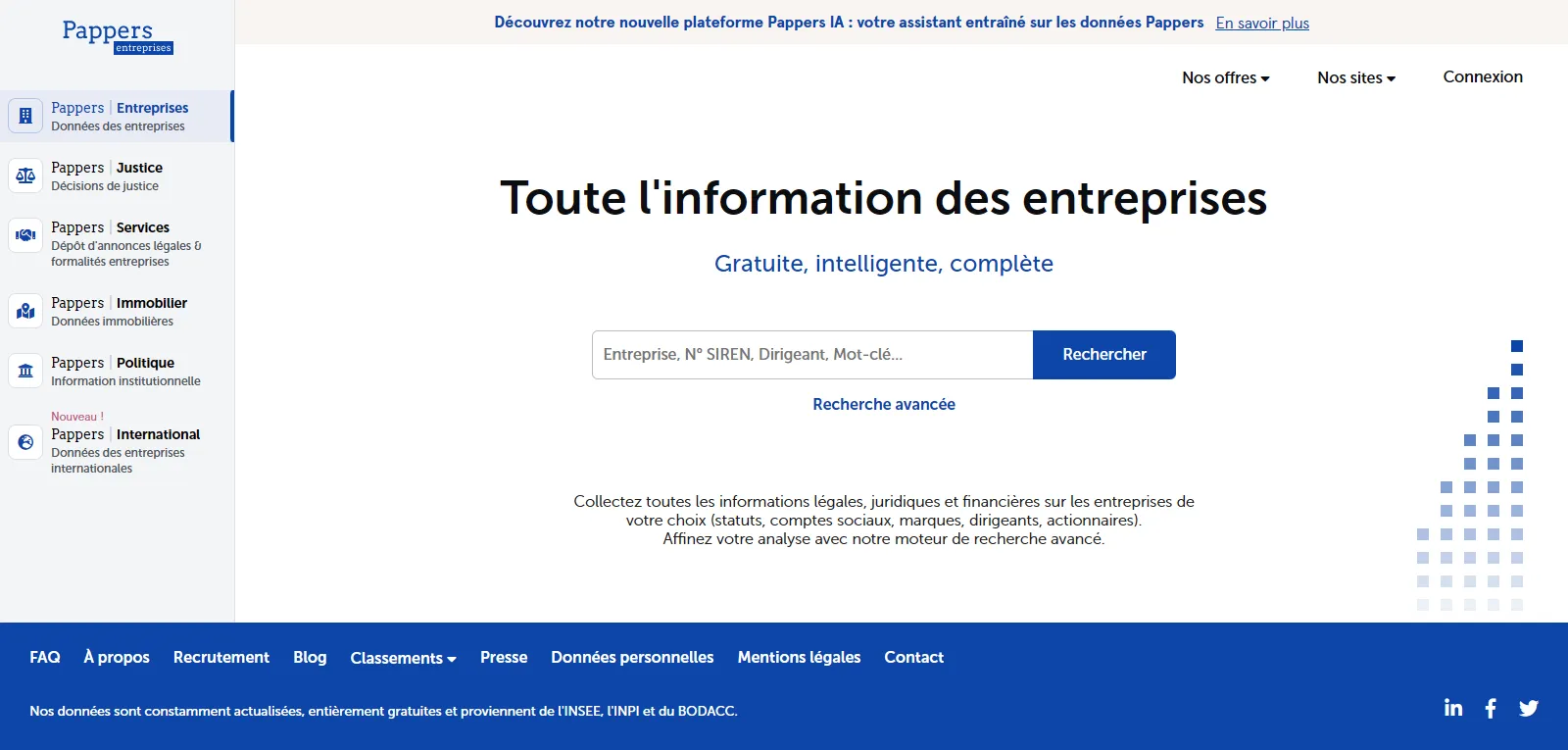
Task: Select Pappers International in the sidebar
Action: [x=118, y=442]
